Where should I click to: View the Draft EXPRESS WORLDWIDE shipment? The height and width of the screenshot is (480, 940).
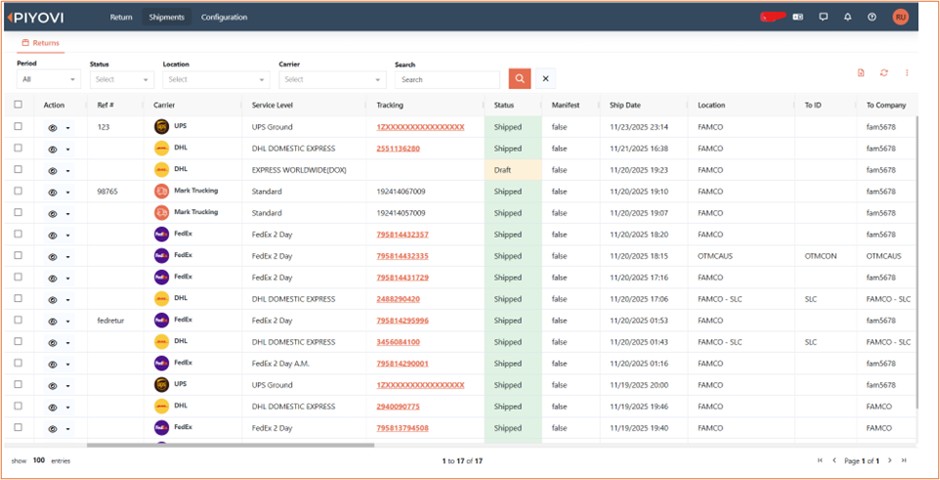click(53, 171)
